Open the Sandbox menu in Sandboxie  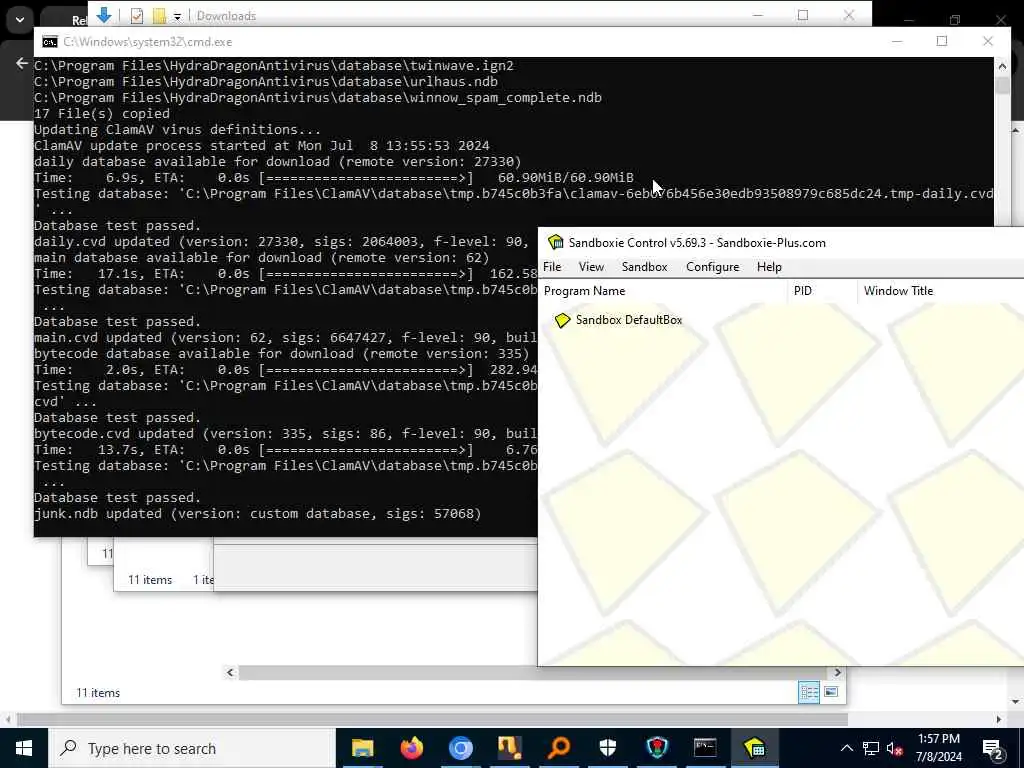(645, 266)
